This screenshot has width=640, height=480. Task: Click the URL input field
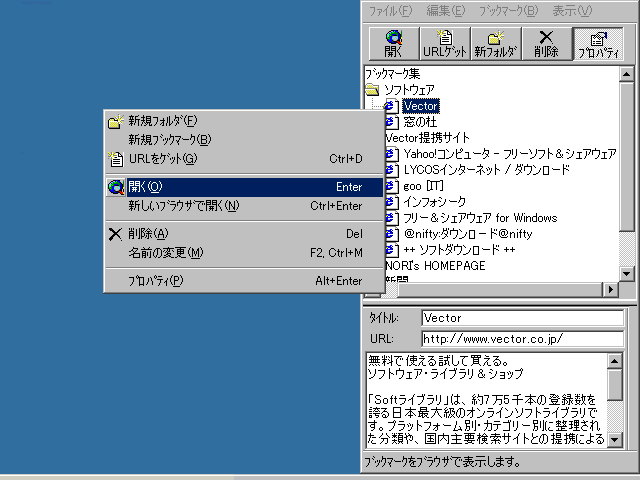tap(522, 339)
